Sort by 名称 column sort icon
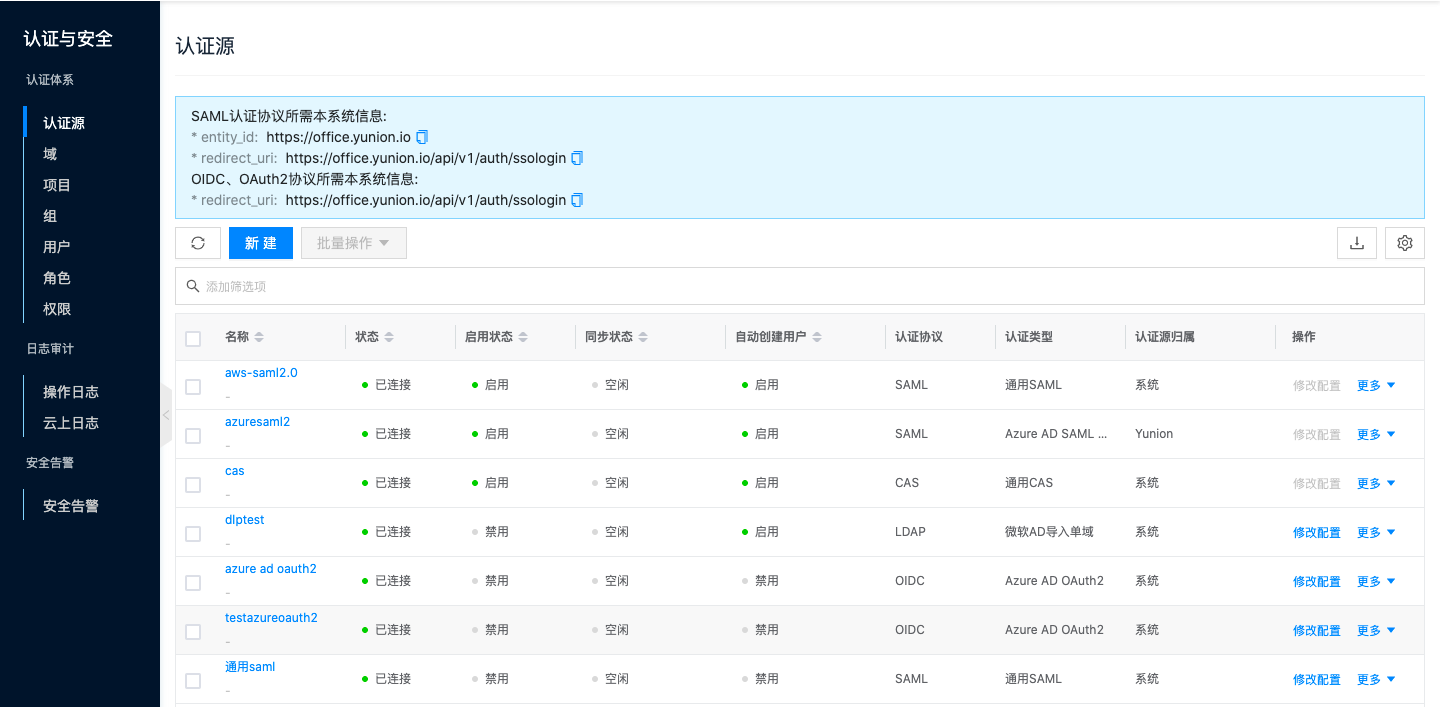Image resolution: width=1440 pixels, height=707 pixels. click(x=260, y=337)
